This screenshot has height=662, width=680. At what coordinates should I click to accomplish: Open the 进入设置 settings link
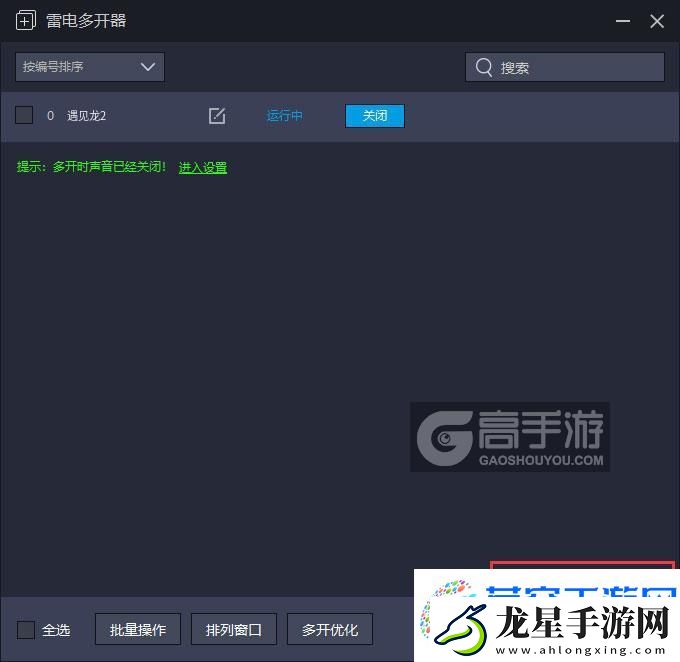[203, 167]
